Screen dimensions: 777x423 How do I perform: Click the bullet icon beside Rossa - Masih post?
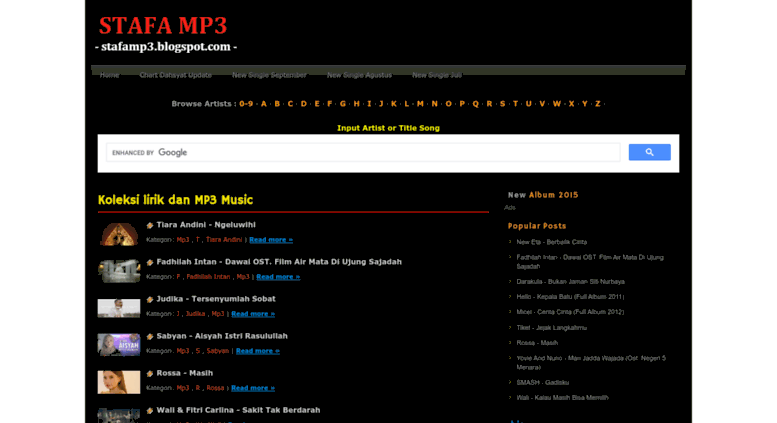pos(150,374)
